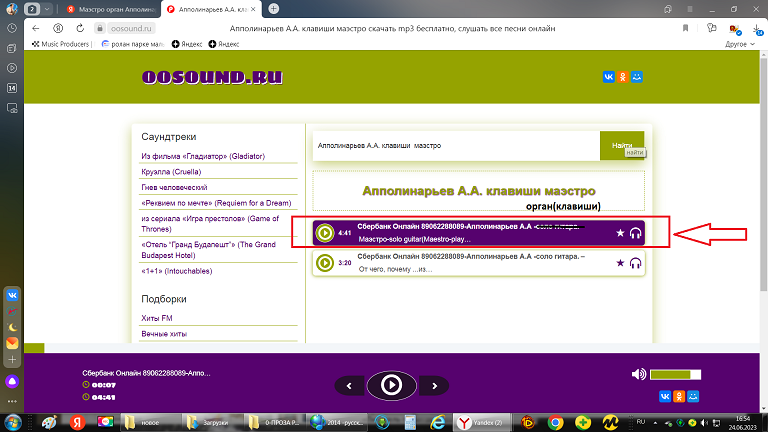This screenshot has width=768, height=432.
Task: Open the Game of Thrones soundtrack link
Action: pyautogui.click(x=210, y=224)
